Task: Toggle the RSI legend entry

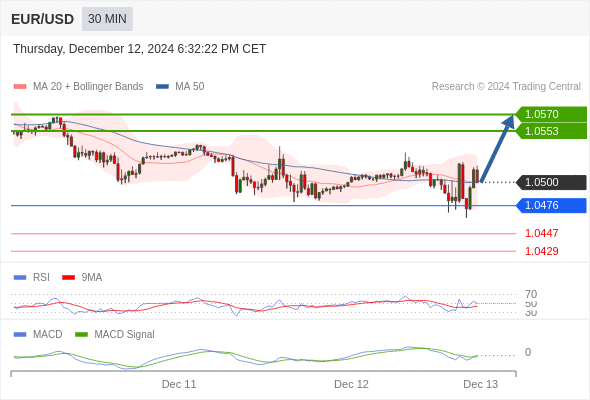Action: point(32,278)
